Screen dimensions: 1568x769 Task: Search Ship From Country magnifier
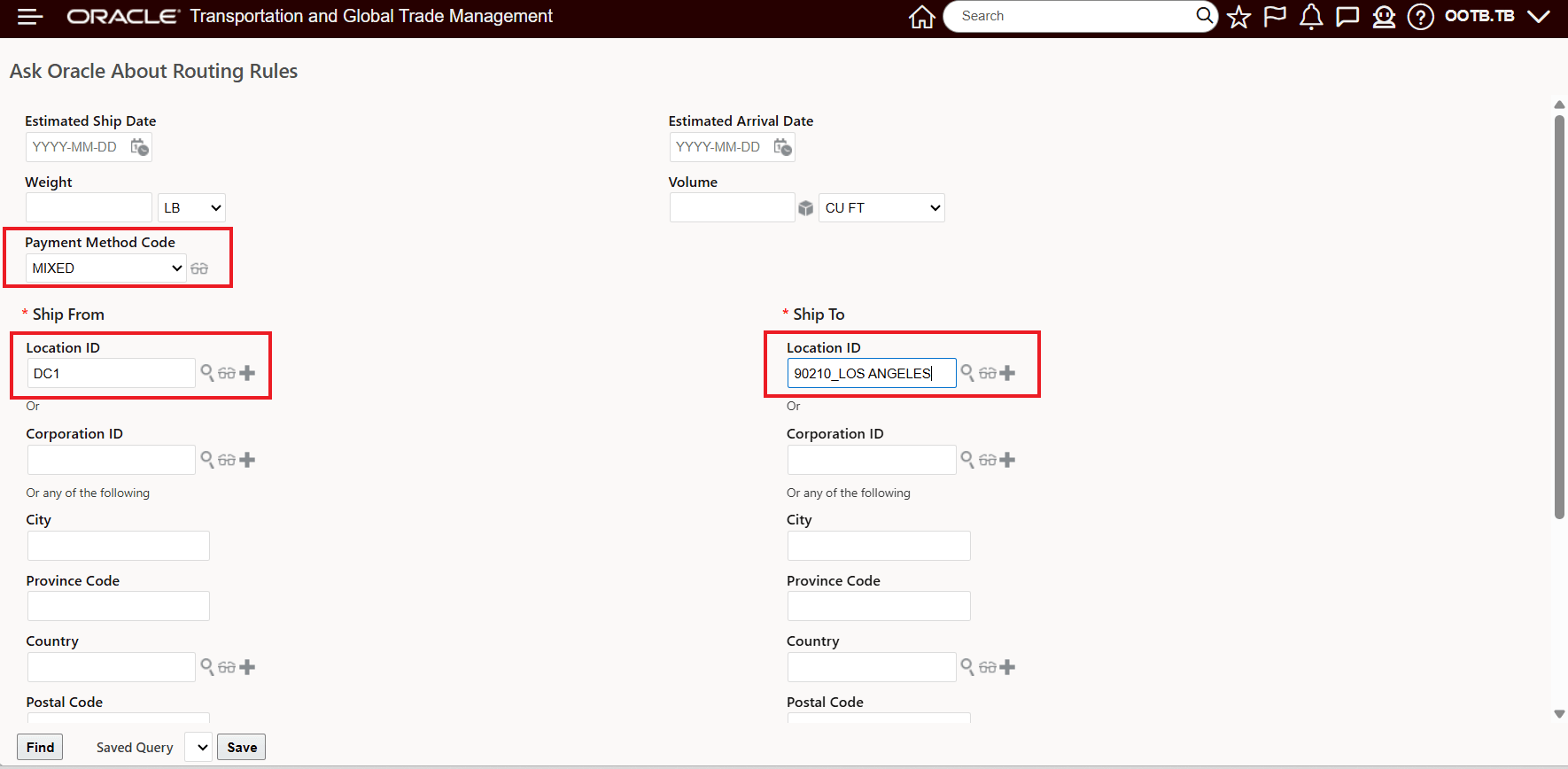tap(206, 666)
